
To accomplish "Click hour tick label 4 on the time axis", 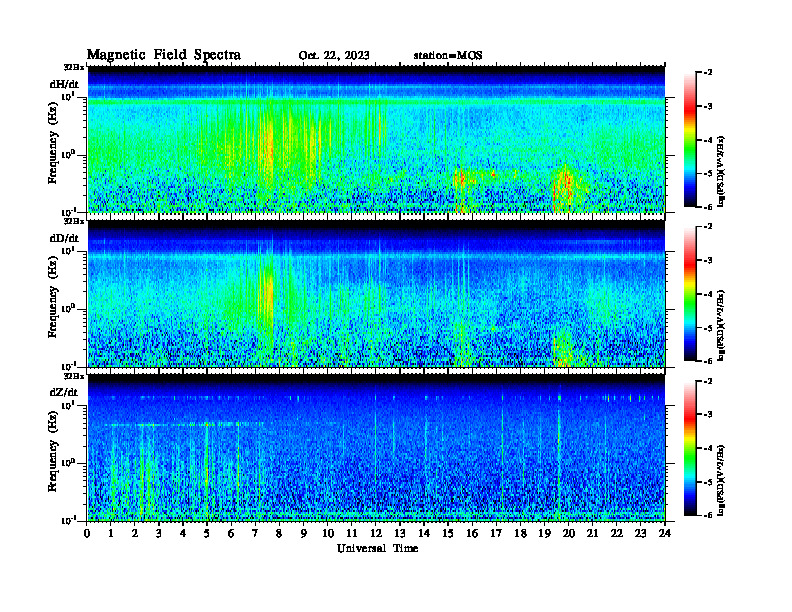I will tap(183, 533).
